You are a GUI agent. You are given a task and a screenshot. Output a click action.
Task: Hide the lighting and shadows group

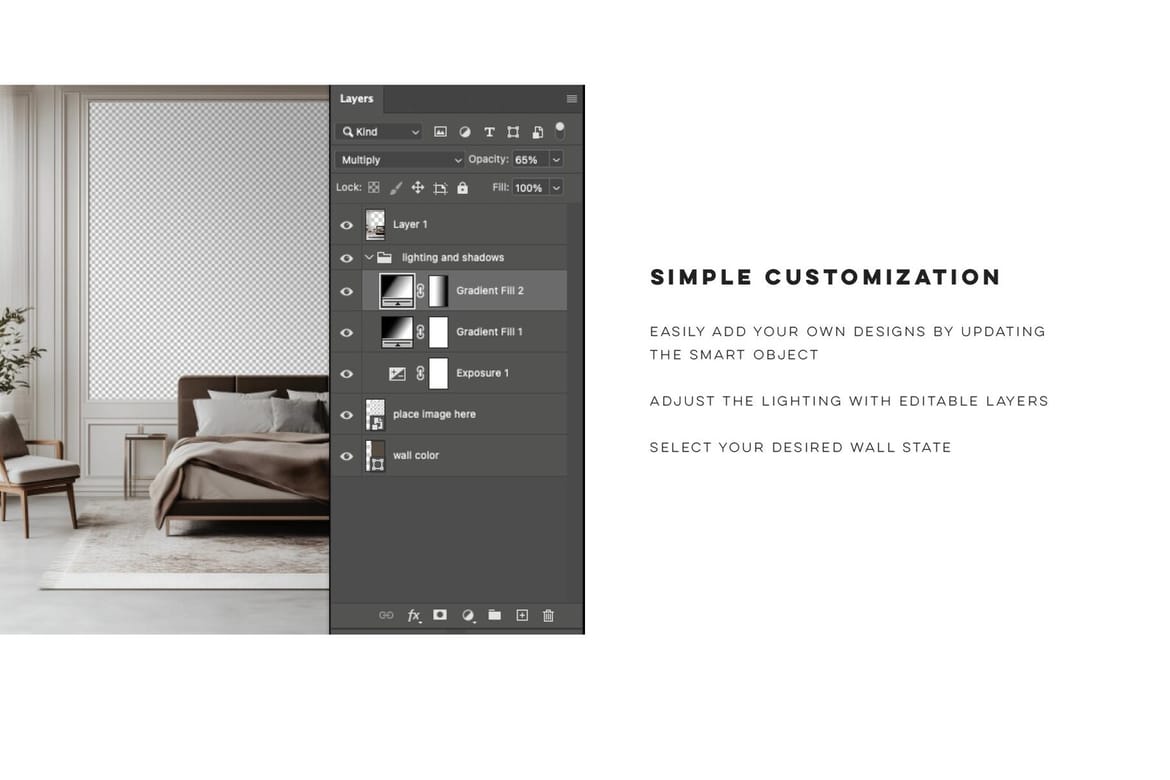(x=346, y=258)
